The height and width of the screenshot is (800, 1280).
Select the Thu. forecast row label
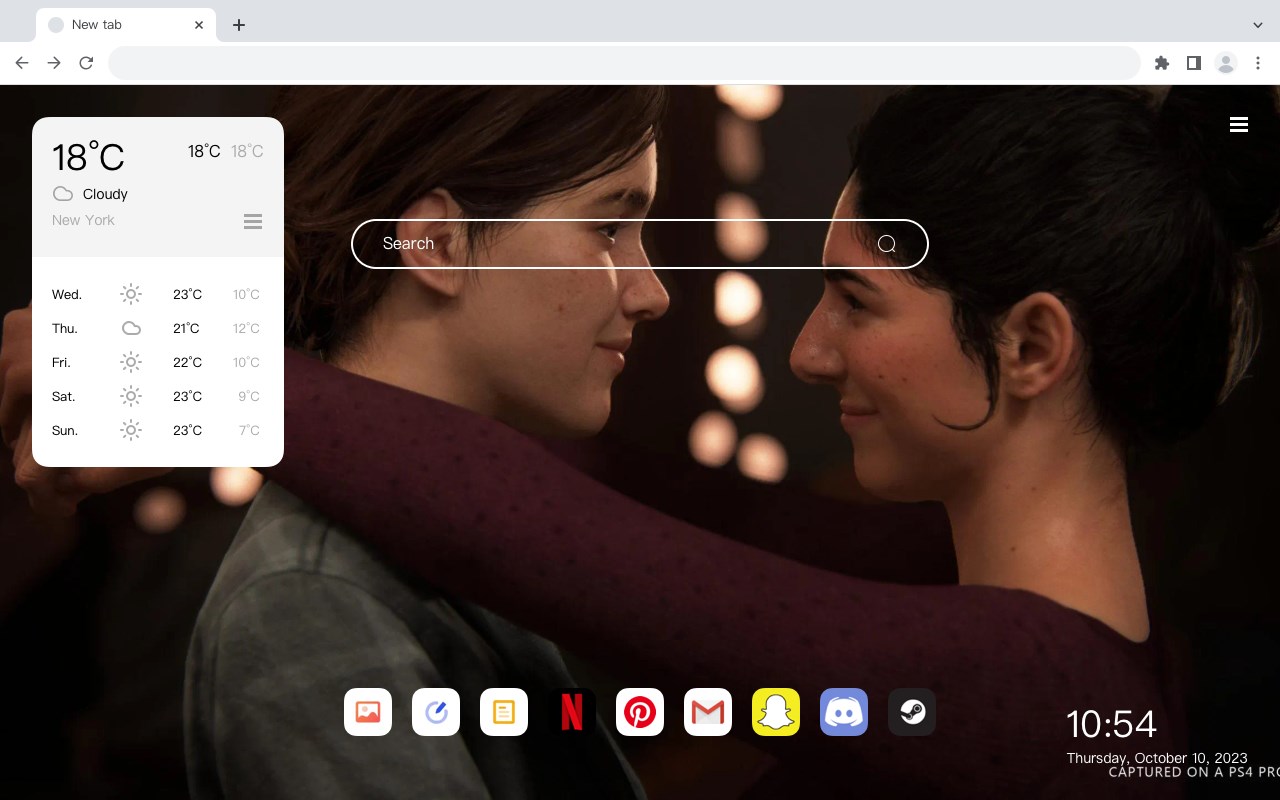[65, 328]
